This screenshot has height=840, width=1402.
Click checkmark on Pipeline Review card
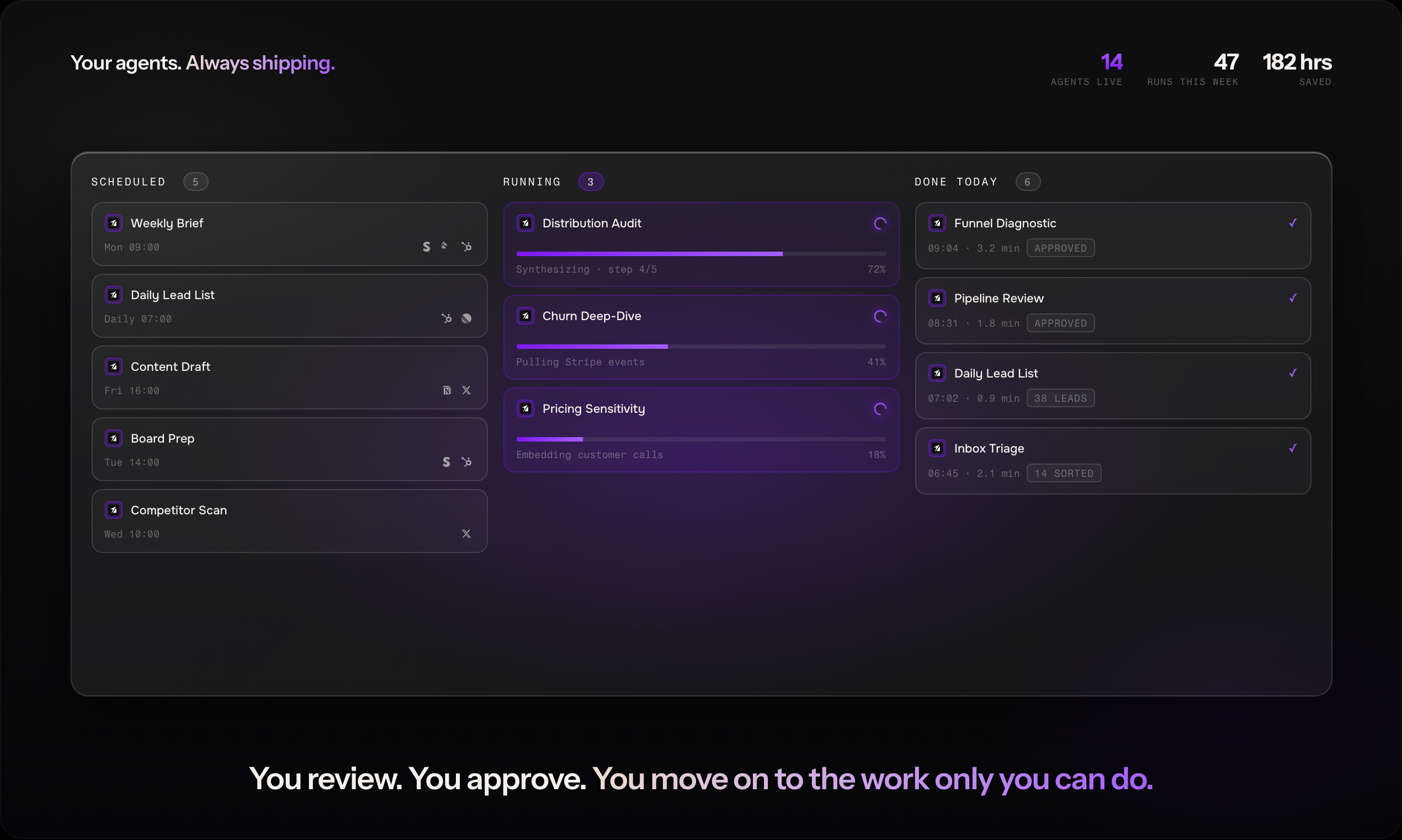[1292, 298]
